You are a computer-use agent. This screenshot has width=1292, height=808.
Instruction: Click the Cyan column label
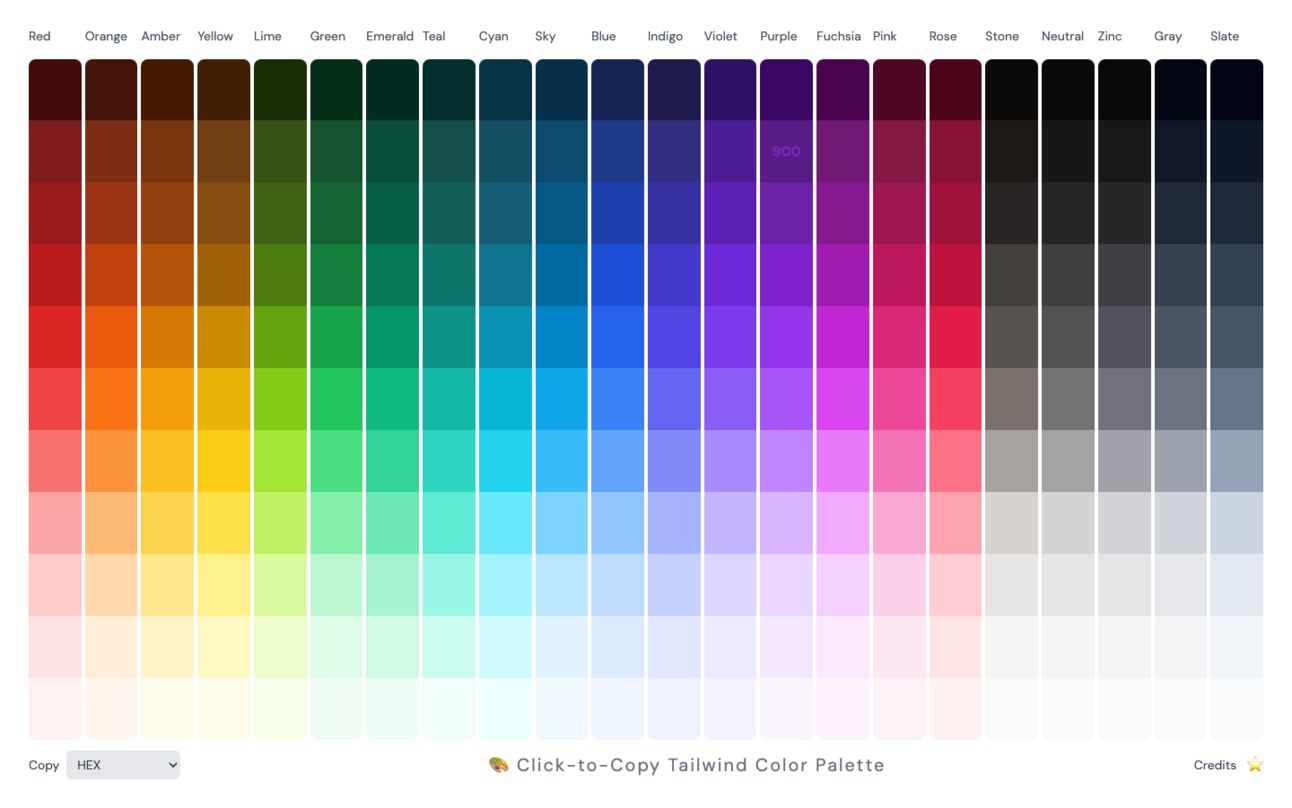[x=494, y=36]
